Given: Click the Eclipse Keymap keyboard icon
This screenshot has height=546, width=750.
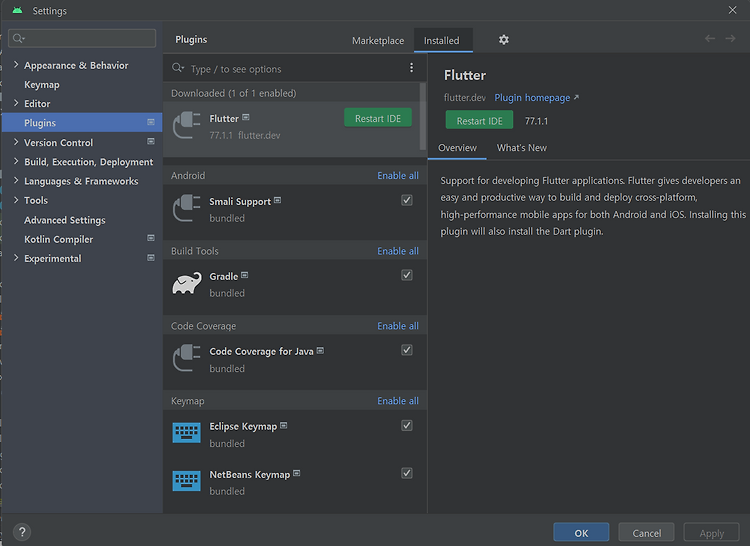Looking at the screenshot, I should (x=187, y=433).
